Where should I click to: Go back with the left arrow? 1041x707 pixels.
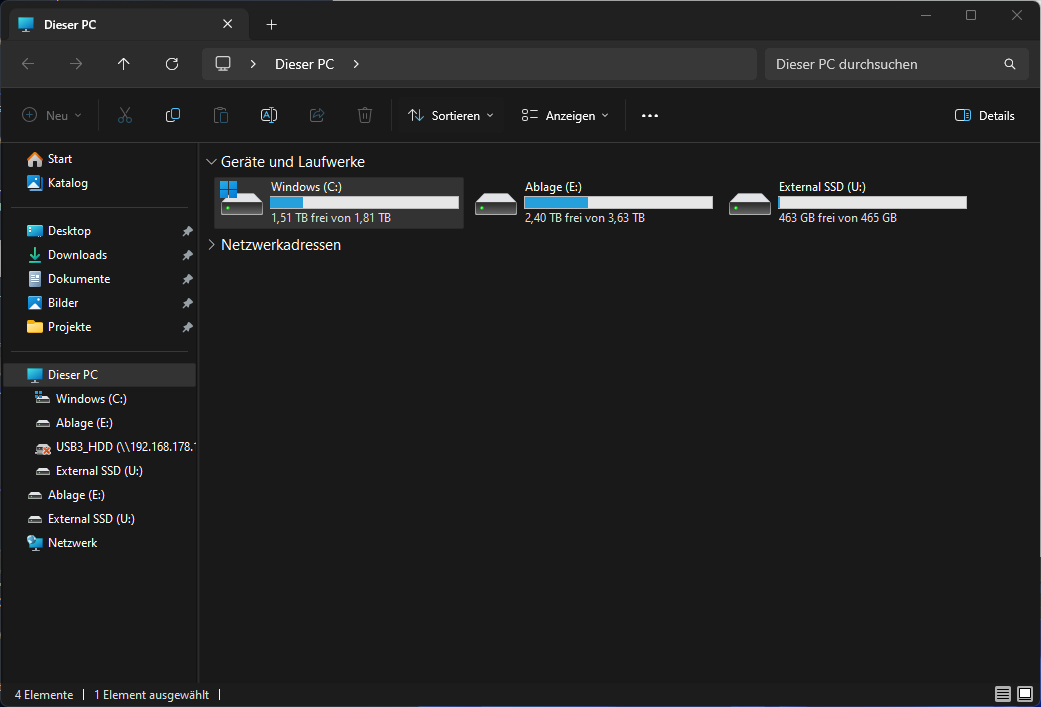pos(28,64)
